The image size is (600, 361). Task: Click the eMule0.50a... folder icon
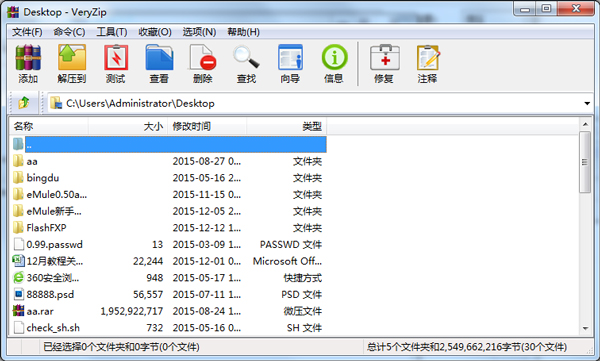(18, 194)
